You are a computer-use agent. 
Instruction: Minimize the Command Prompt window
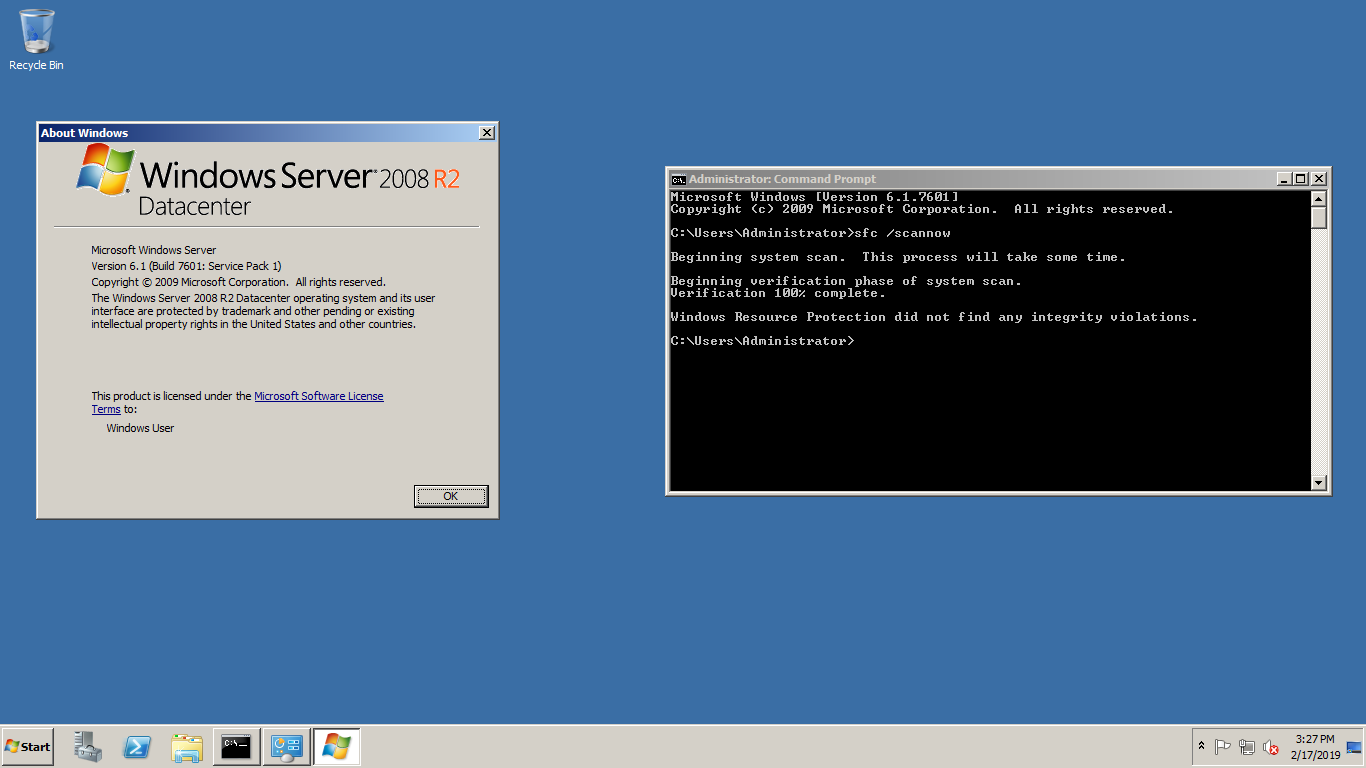coord(1284,179)
